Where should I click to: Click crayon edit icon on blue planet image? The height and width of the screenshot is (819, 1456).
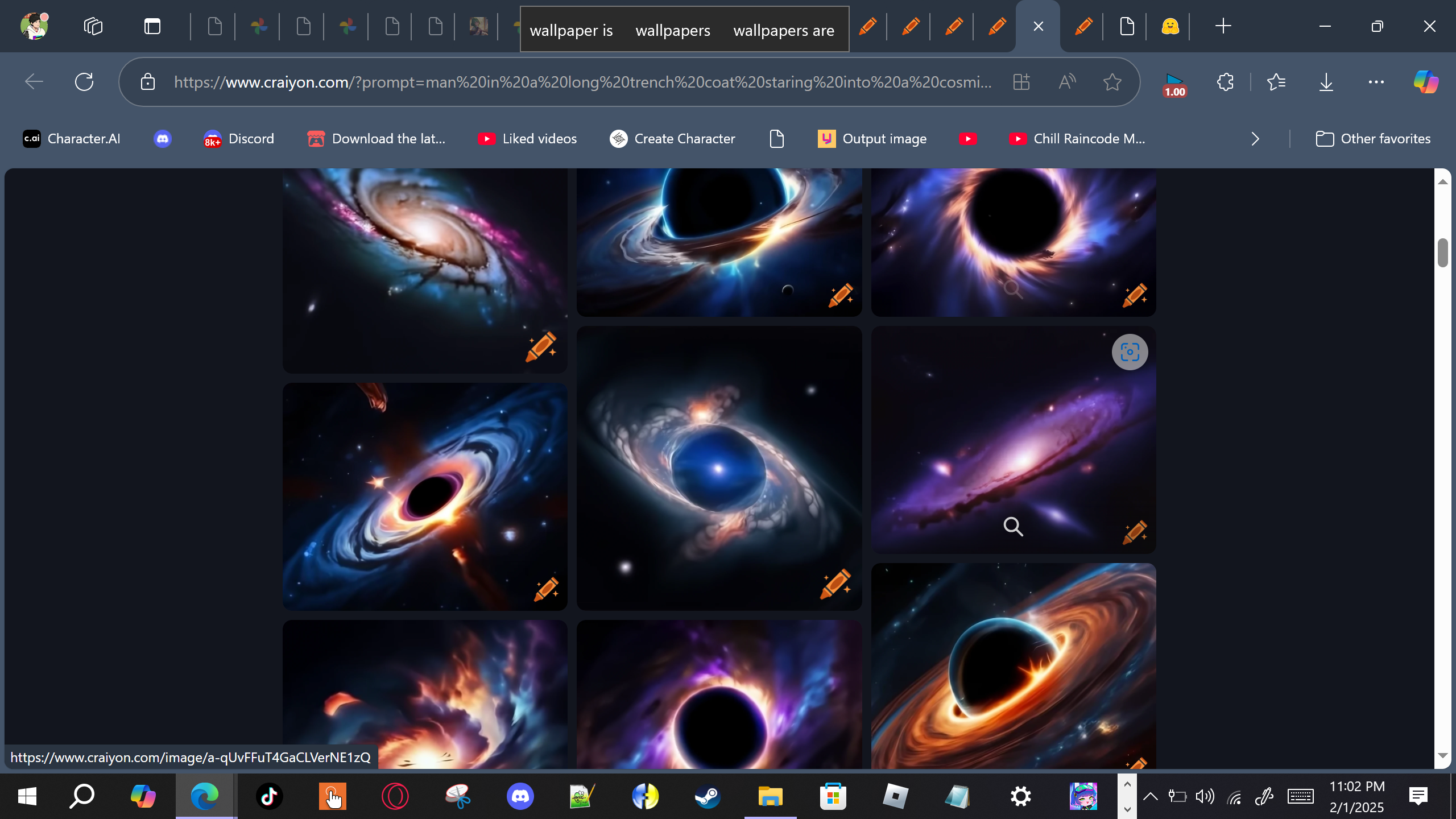tap(835, 584)
